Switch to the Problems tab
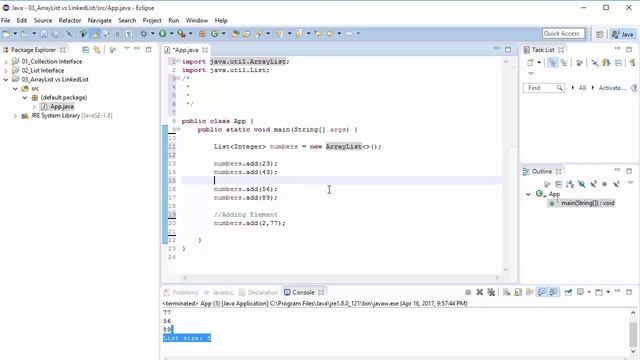Image resolution: width=640 pixels, height=360 pixels. (x=181, y=292)
